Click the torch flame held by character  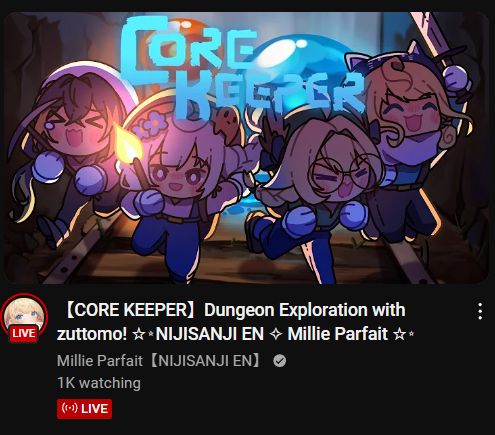128,145
